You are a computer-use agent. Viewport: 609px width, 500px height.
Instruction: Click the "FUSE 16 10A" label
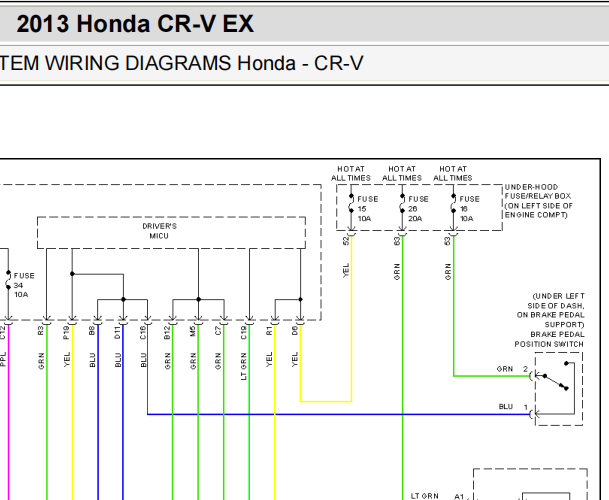click(470, 209)
